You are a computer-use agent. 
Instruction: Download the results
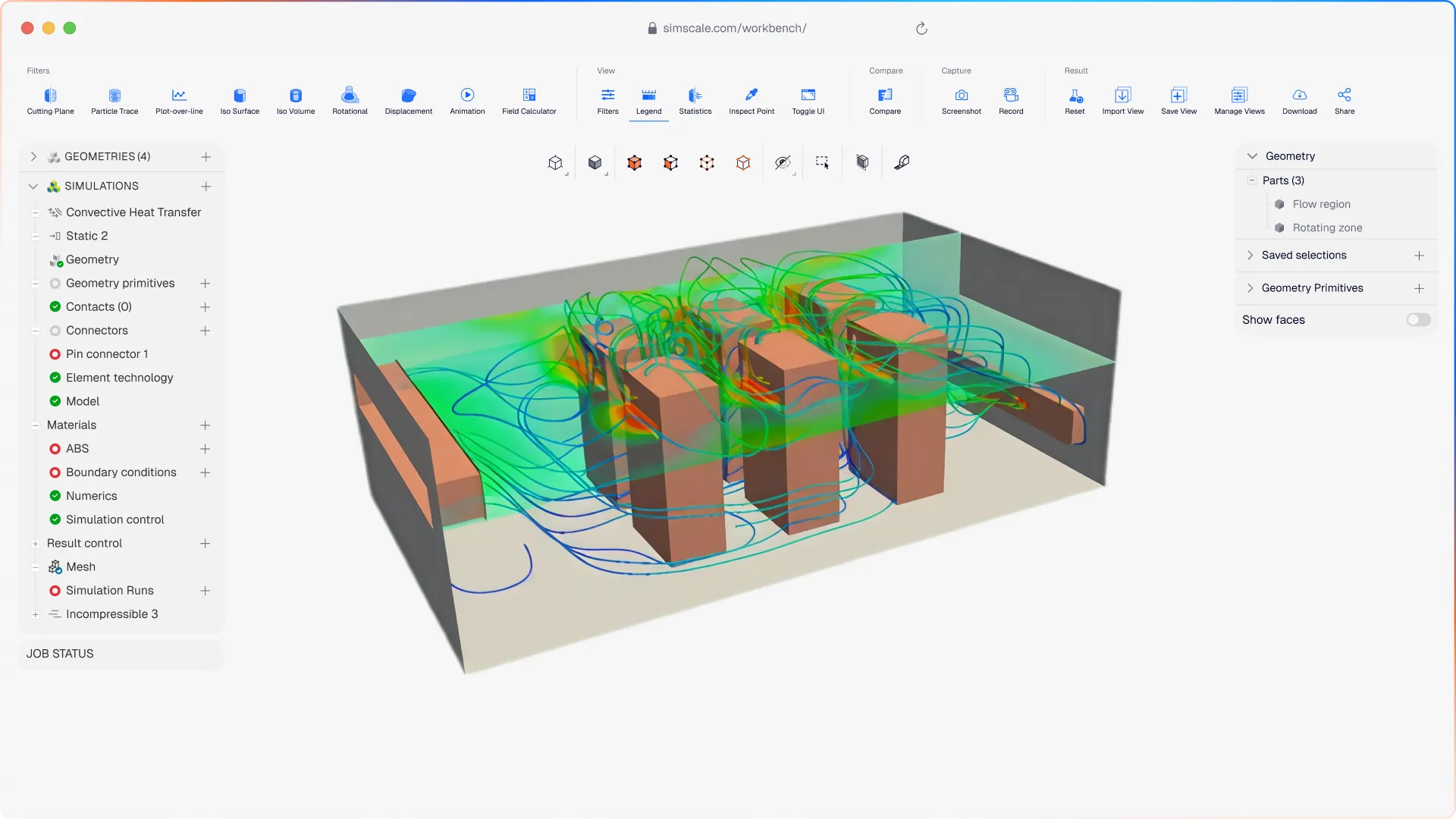coord(1300,101)
